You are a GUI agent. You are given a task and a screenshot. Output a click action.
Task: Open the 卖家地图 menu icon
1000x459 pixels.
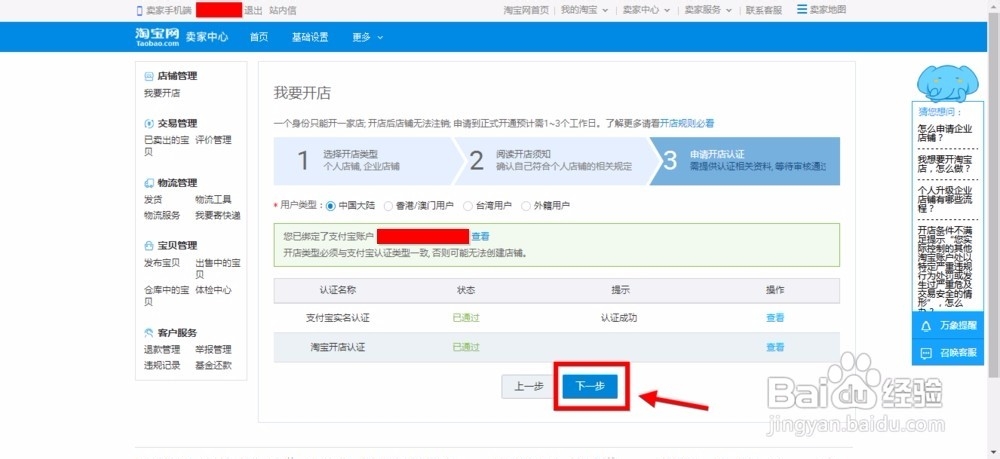click(802, 10)
